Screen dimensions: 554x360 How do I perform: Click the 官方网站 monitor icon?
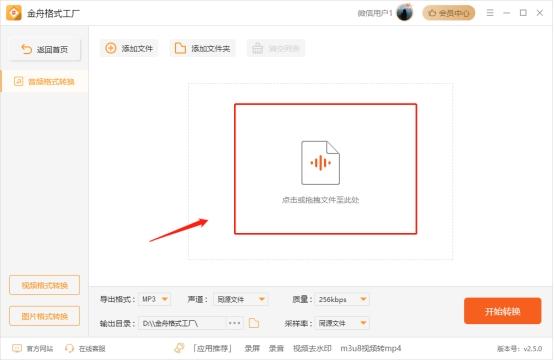coord(17,348)
